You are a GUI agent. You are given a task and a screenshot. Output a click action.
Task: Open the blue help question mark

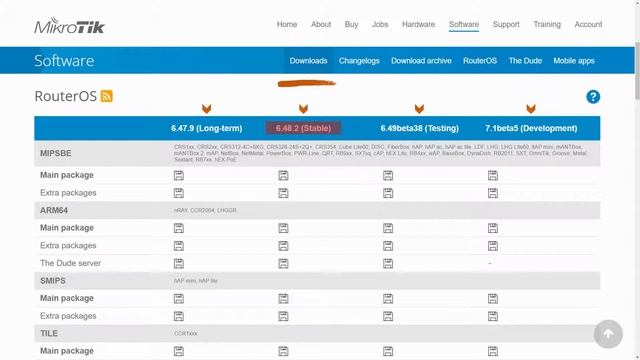coord(593,97)
